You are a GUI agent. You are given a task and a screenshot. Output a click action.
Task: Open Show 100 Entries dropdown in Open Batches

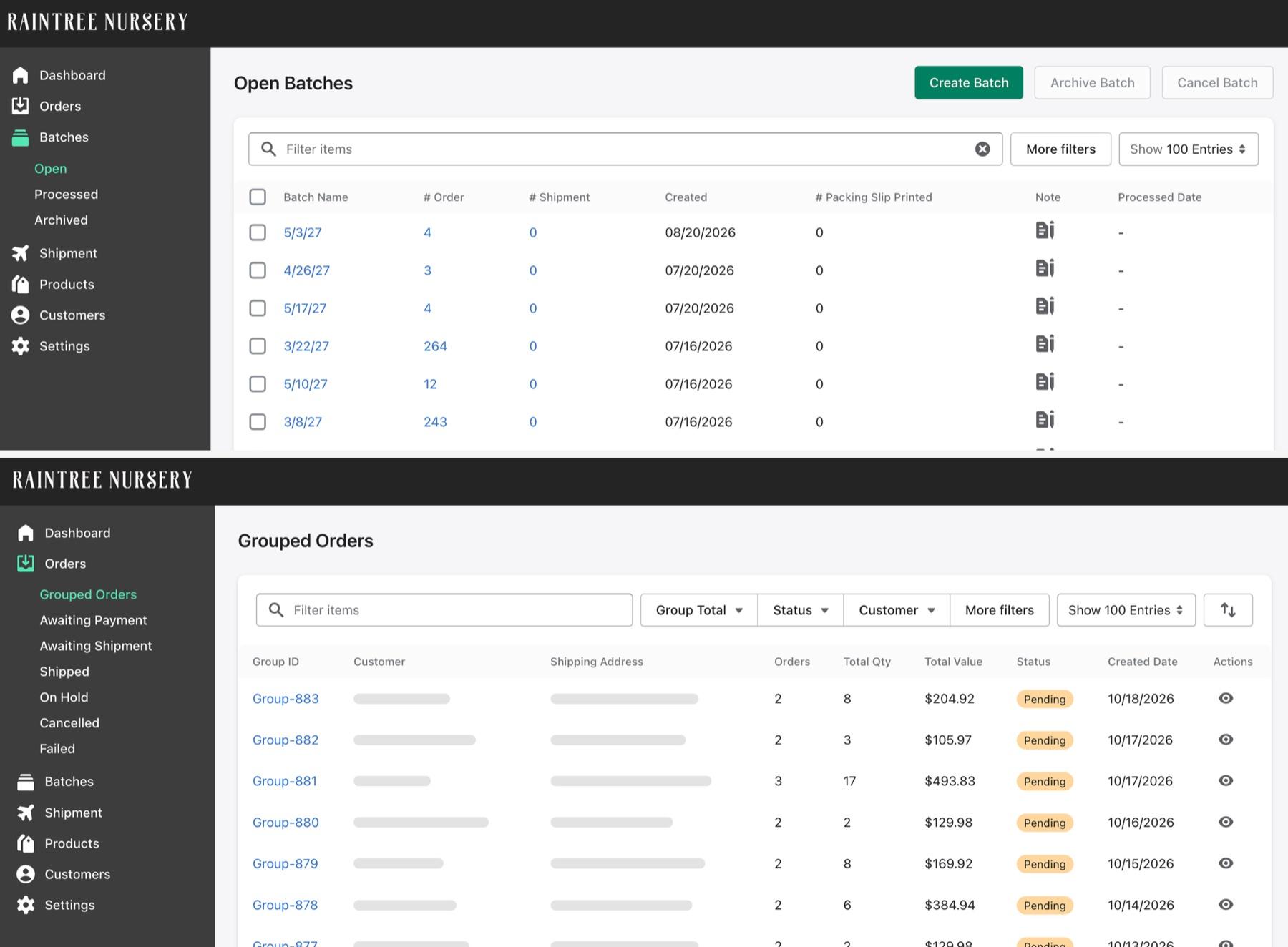1189,149
